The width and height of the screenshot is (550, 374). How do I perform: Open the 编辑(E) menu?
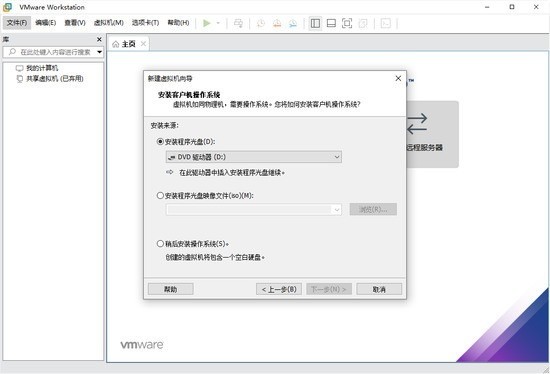pyautogui.click(x=46, y=23)
